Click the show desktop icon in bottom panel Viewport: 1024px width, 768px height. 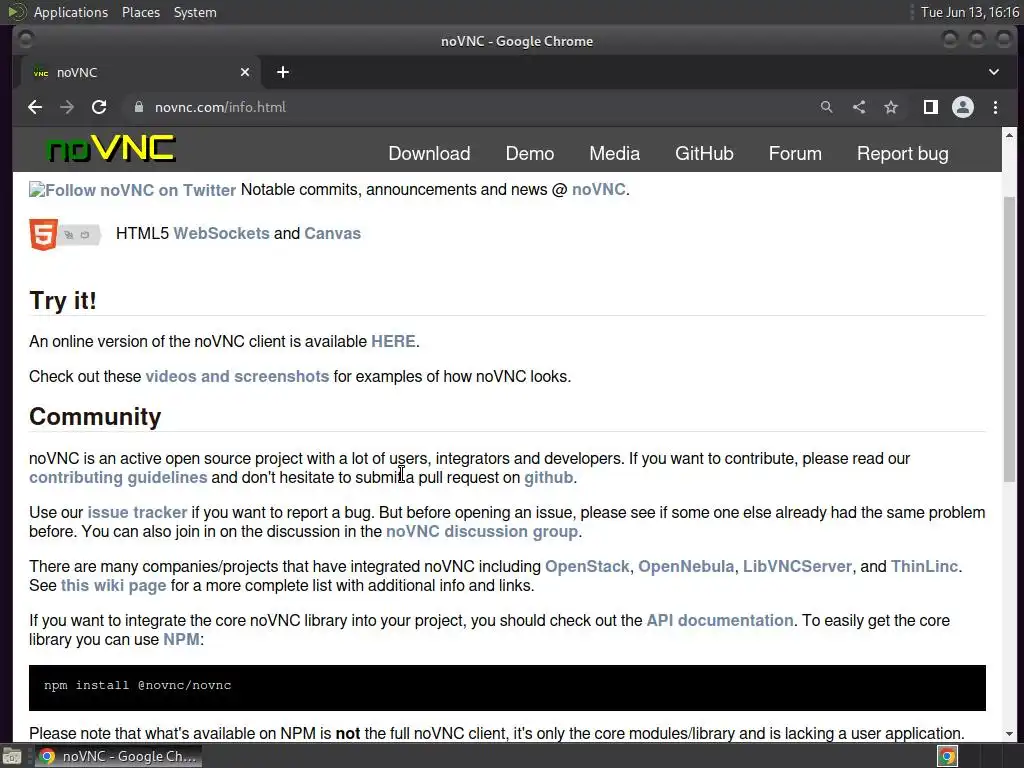coord(12,756)
